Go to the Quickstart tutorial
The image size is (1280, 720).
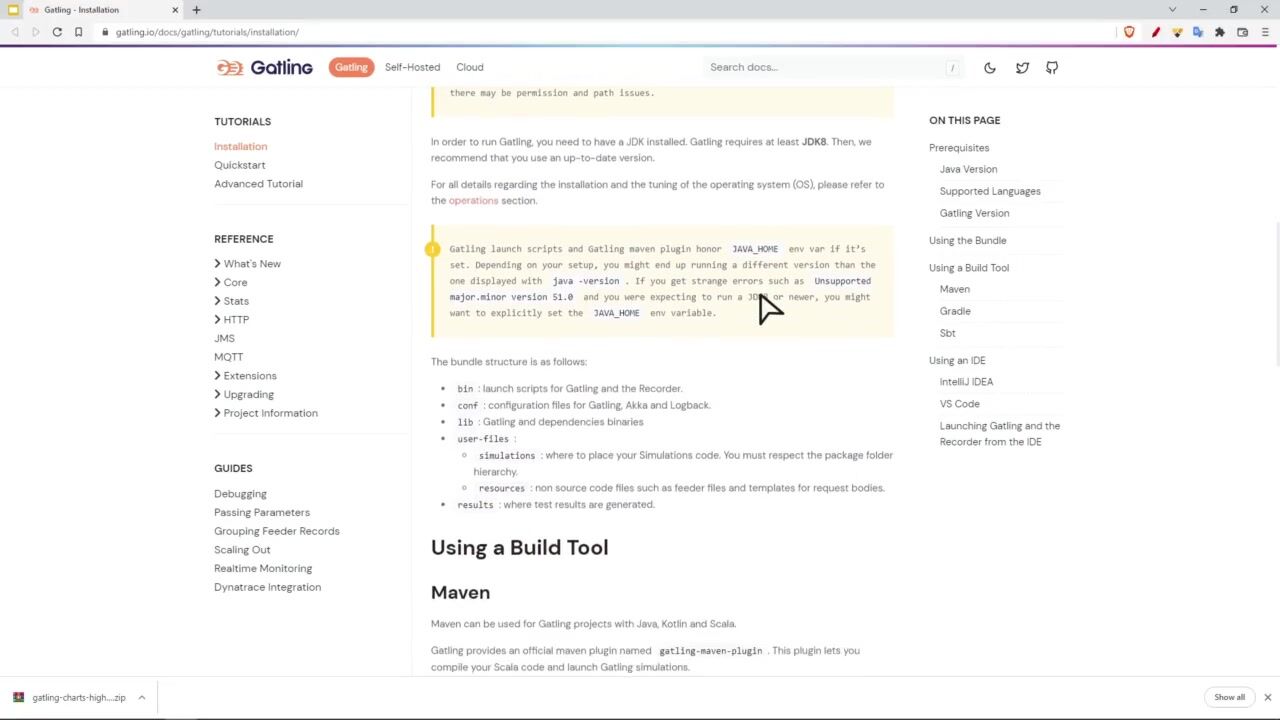(239, 165)
